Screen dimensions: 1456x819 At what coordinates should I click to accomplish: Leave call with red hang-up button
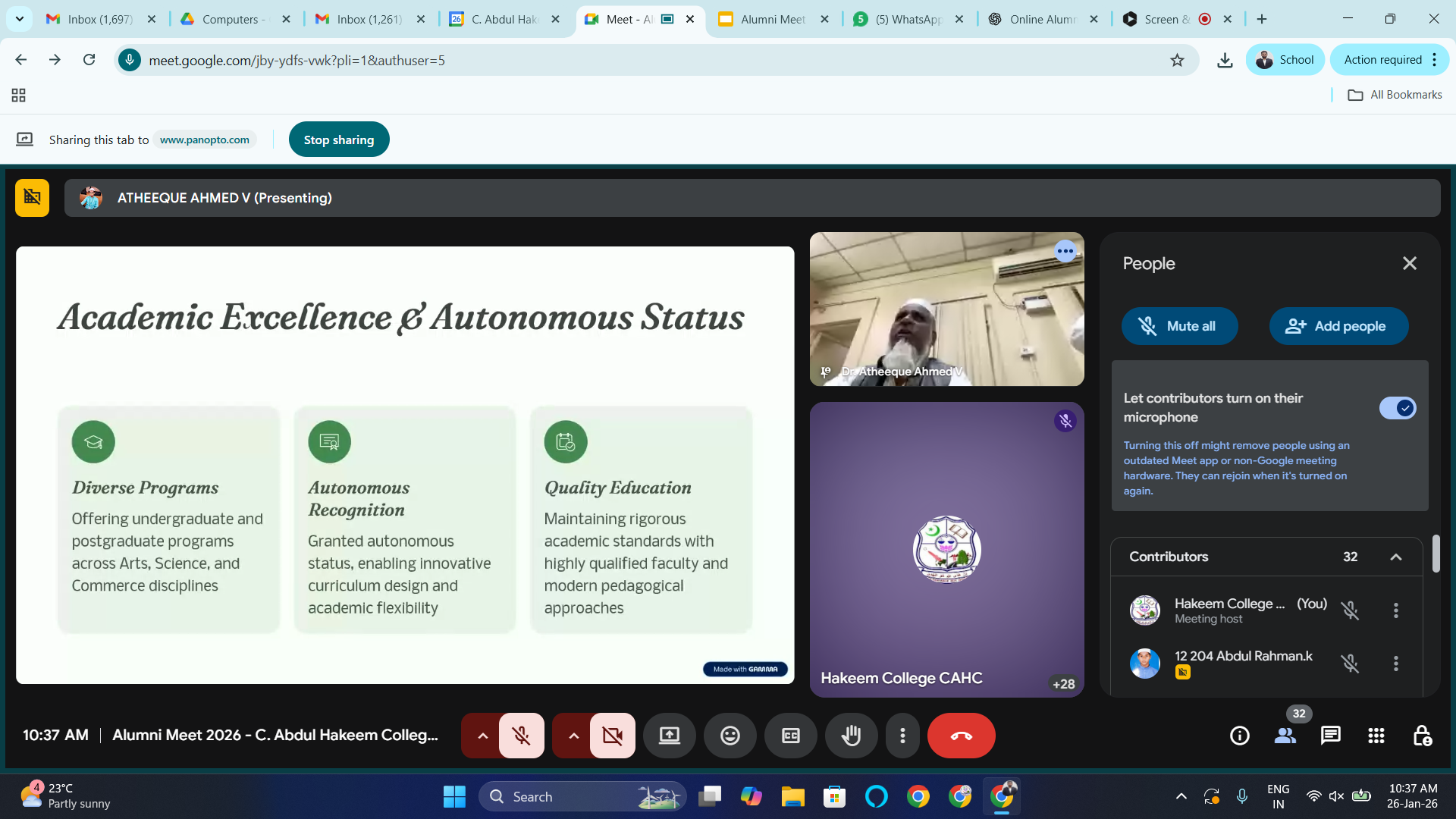point(961,736)
